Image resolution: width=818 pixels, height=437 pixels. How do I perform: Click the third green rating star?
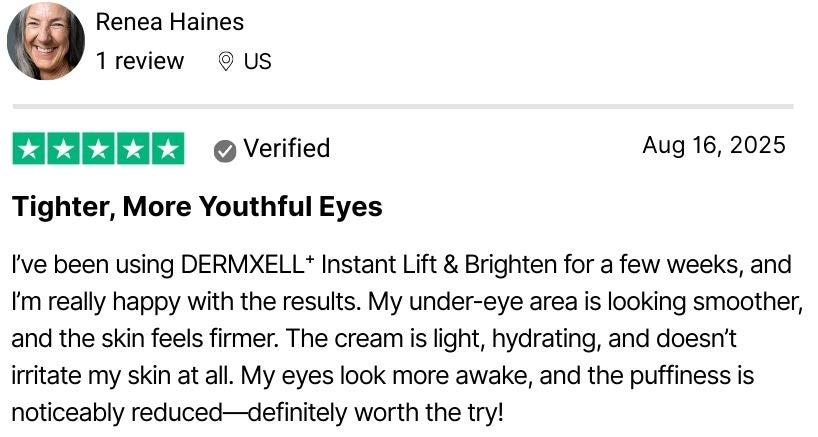pyautogui.click(x=98, y=149)
